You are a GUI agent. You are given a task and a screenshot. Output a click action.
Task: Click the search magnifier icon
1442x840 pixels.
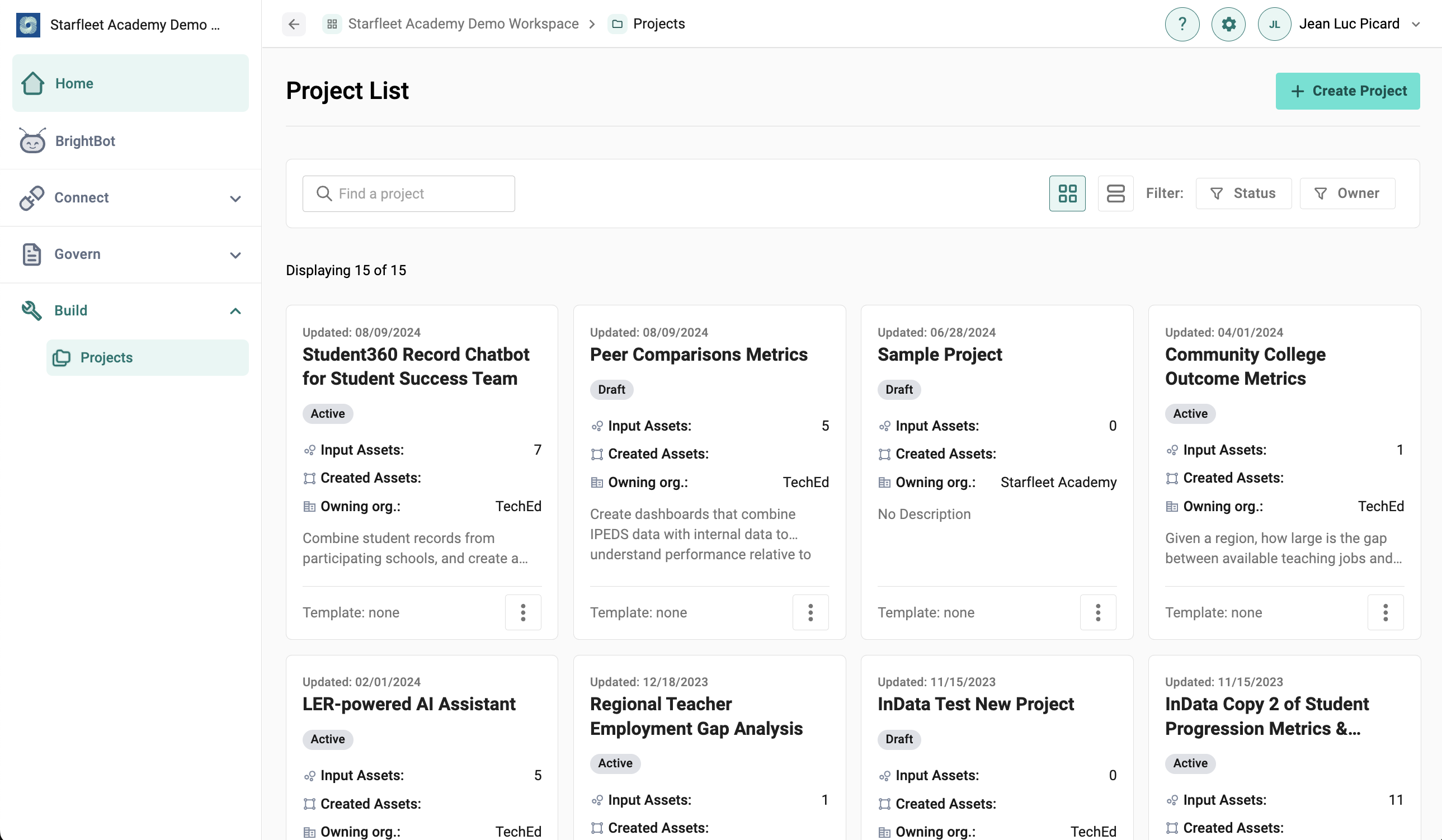324,194
